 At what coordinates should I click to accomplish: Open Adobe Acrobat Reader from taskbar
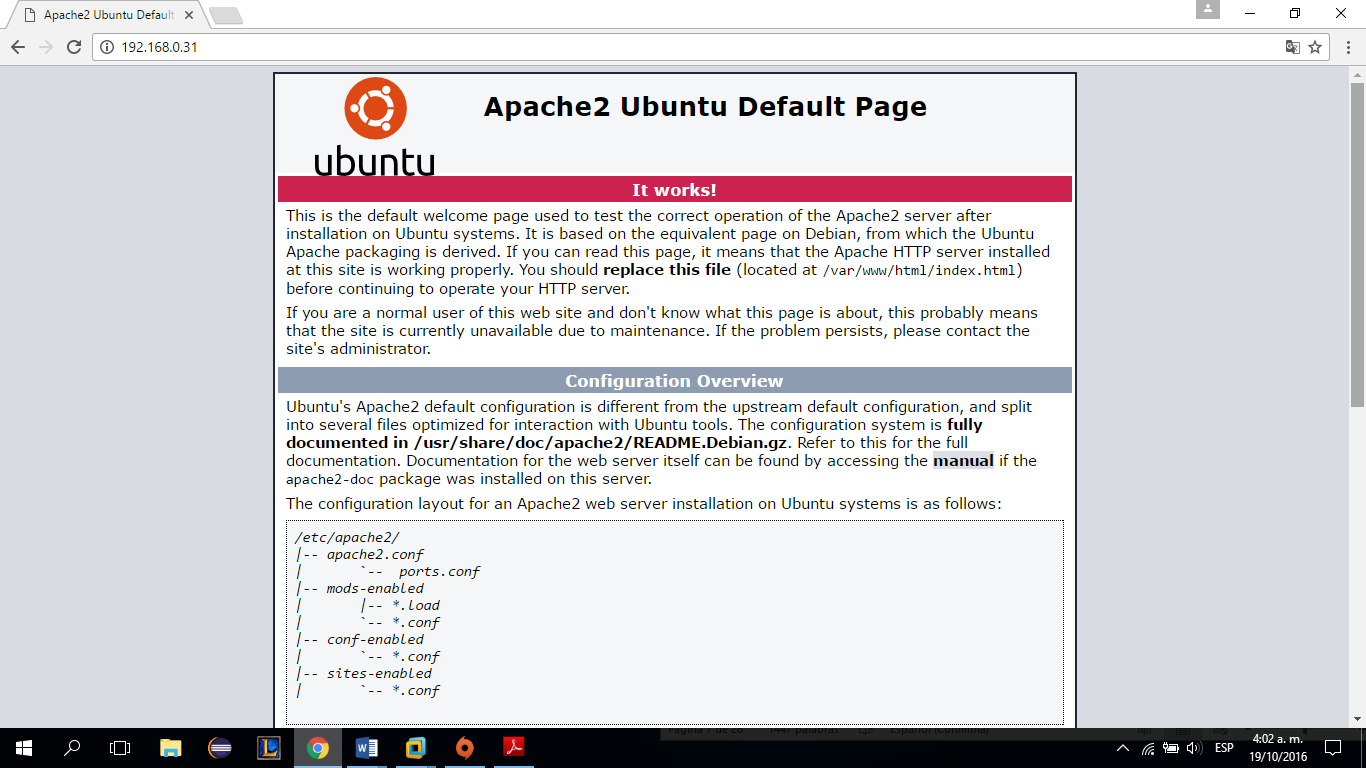coord(514,748)
